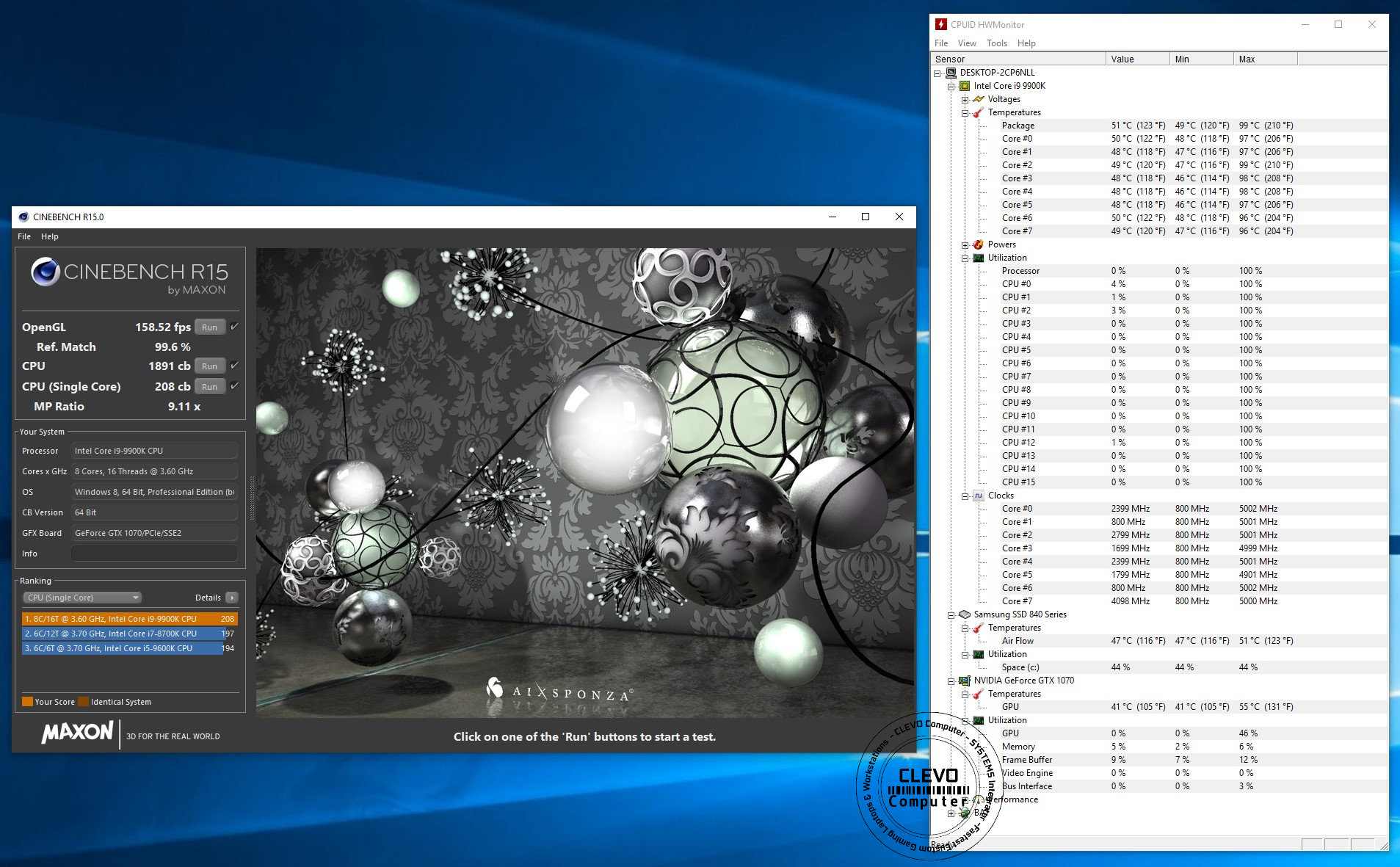1400x867 pixels.
Task: Run the CPU benchmark
Action: pos(210,366)
